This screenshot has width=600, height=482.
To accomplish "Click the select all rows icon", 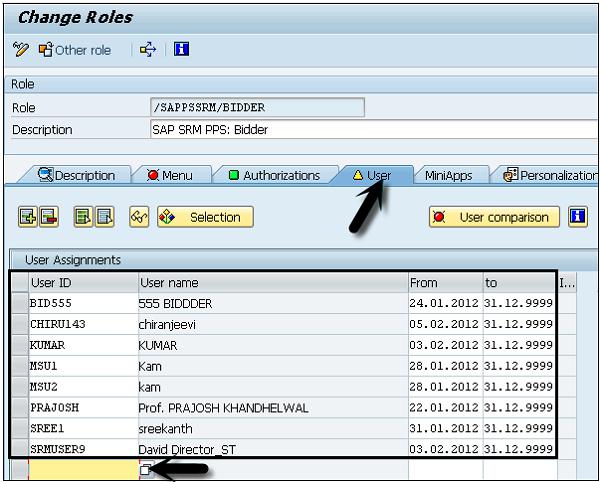I will click(83, 217).
